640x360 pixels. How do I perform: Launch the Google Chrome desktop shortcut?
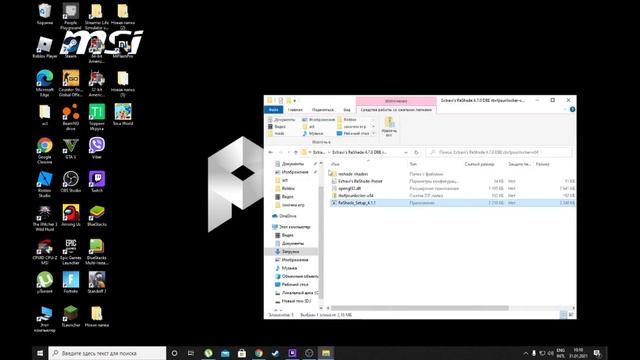tap(44, 150)
